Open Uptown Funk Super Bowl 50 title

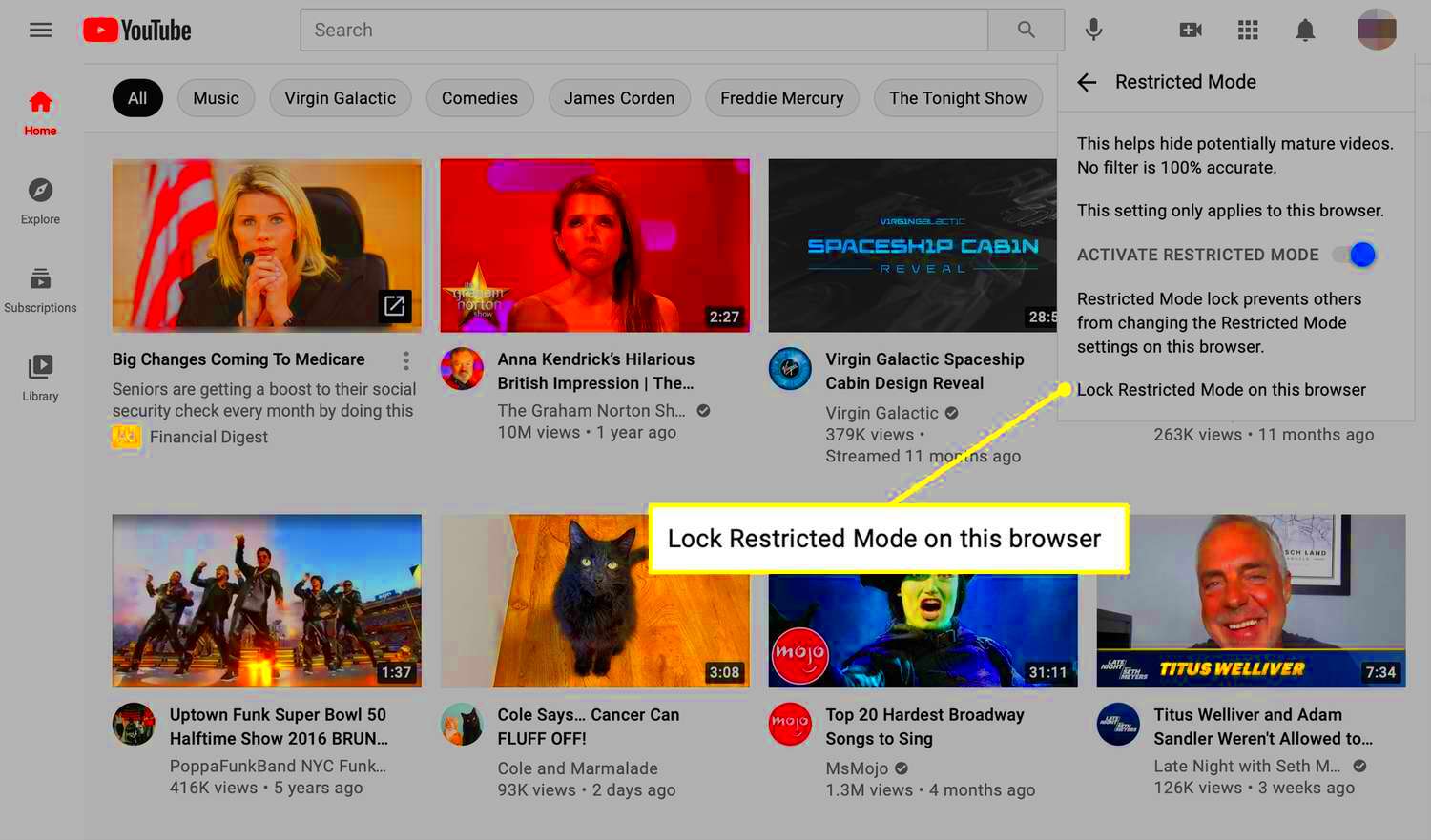pyautogui.click(x=279, y=727)
